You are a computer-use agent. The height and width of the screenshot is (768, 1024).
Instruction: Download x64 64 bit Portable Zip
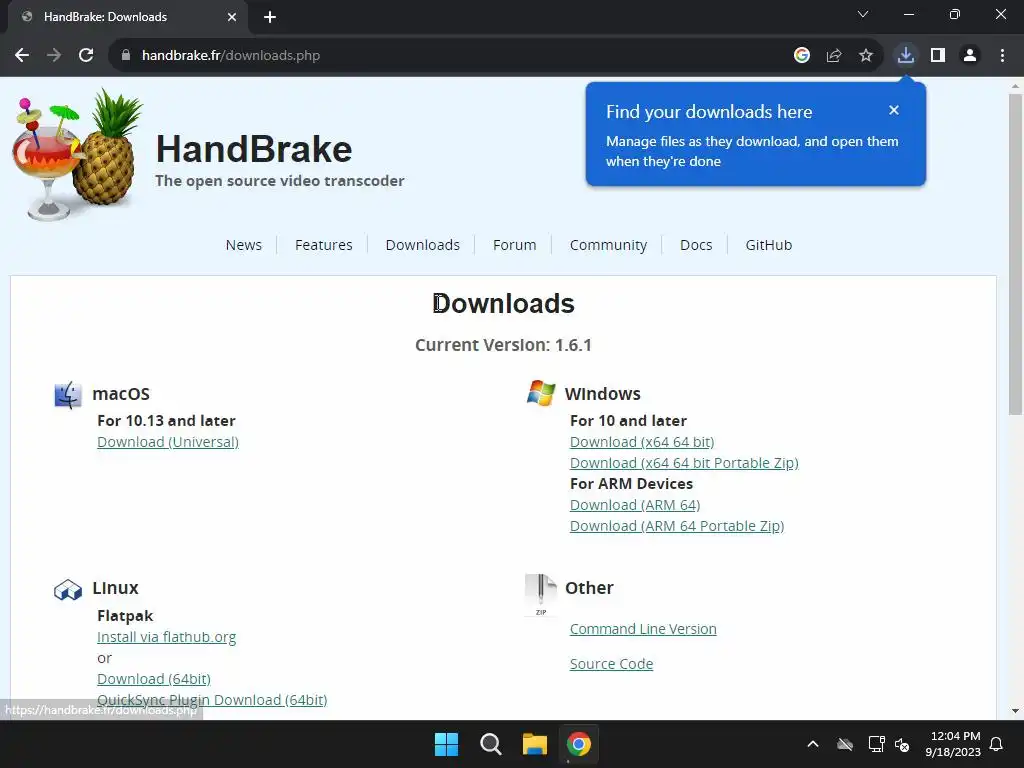point(684,463)
